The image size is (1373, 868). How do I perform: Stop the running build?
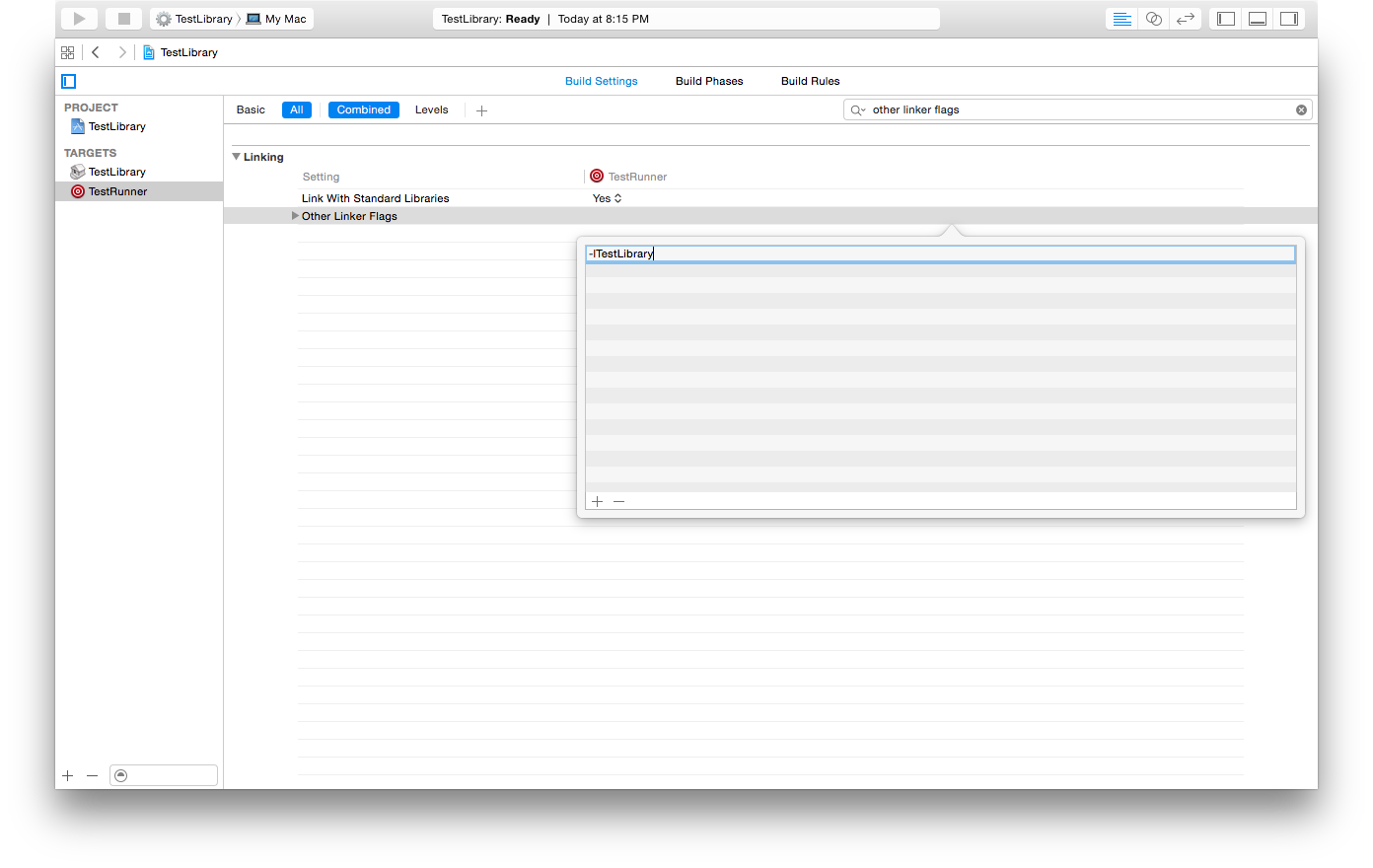tap(123, 19)
